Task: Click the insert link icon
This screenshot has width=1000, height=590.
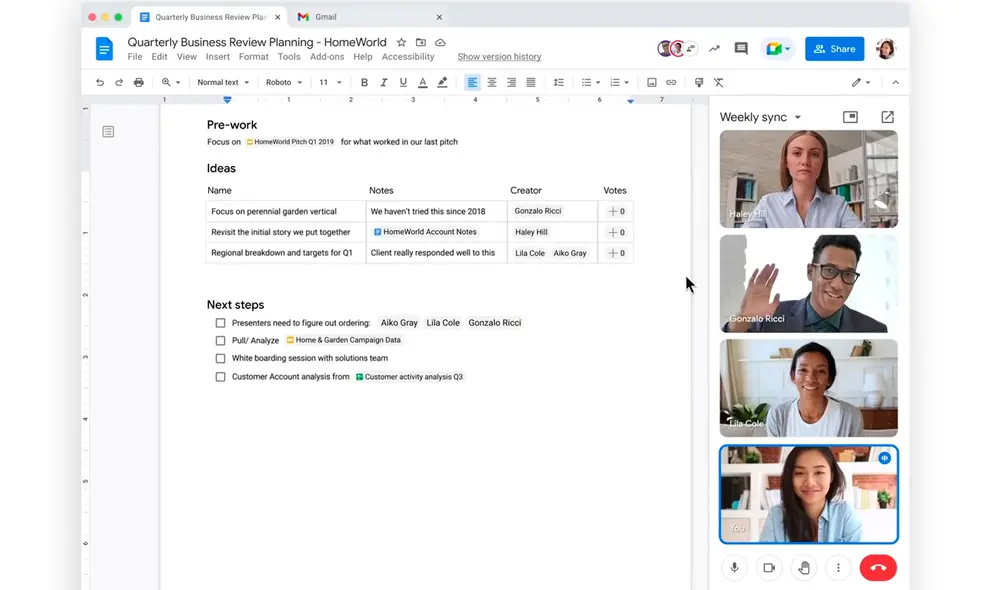Action: (671, 82)
